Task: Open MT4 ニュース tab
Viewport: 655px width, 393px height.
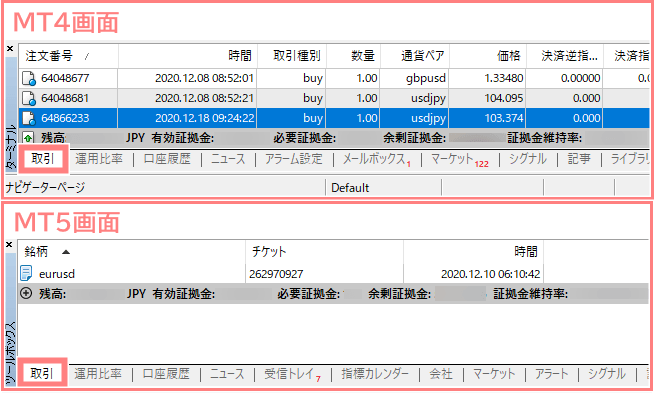Action: point(228,159)
